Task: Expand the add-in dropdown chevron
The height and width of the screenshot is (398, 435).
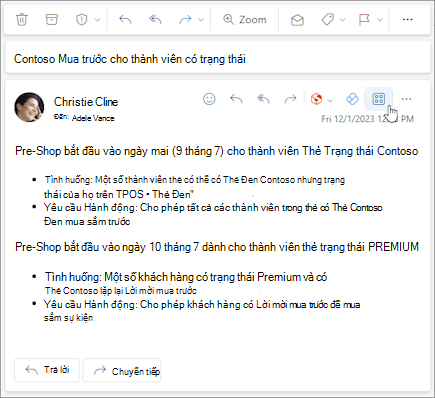Action: pyautogui.click(x=330, y=100)
